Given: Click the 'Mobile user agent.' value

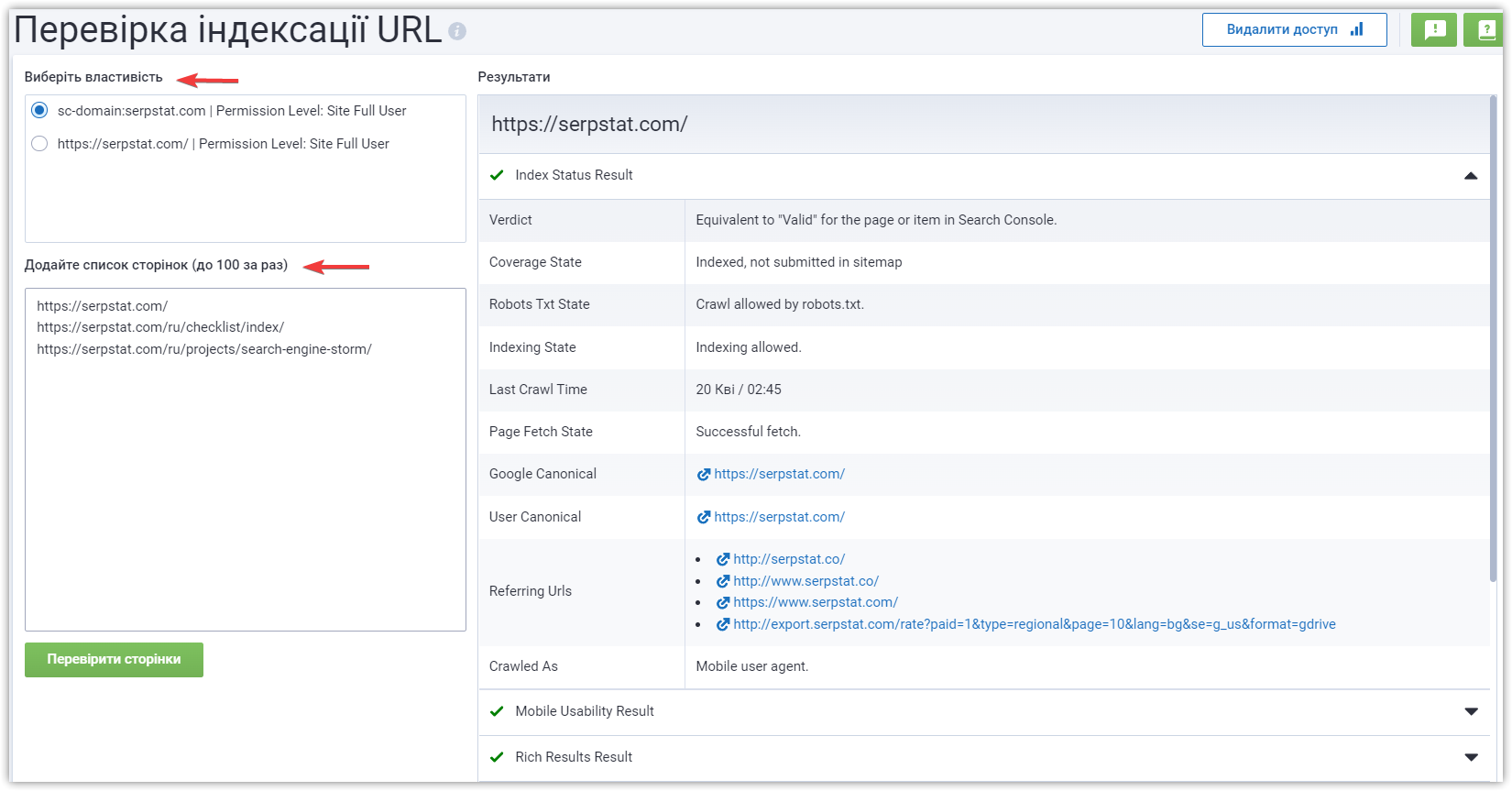Looking at the screenshot, I should (752, 666).
